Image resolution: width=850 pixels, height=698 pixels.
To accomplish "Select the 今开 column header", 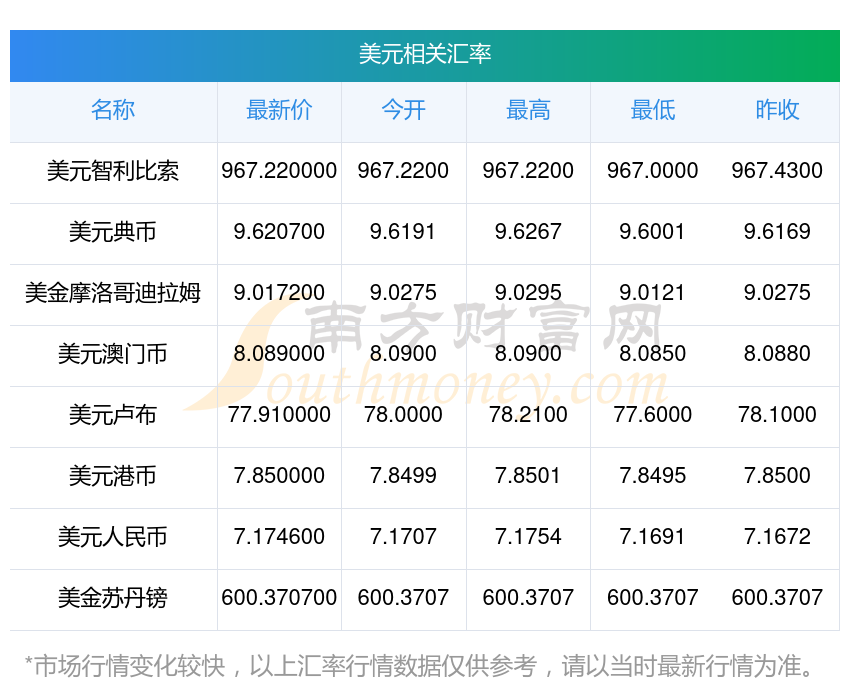I will pos(403,110).
